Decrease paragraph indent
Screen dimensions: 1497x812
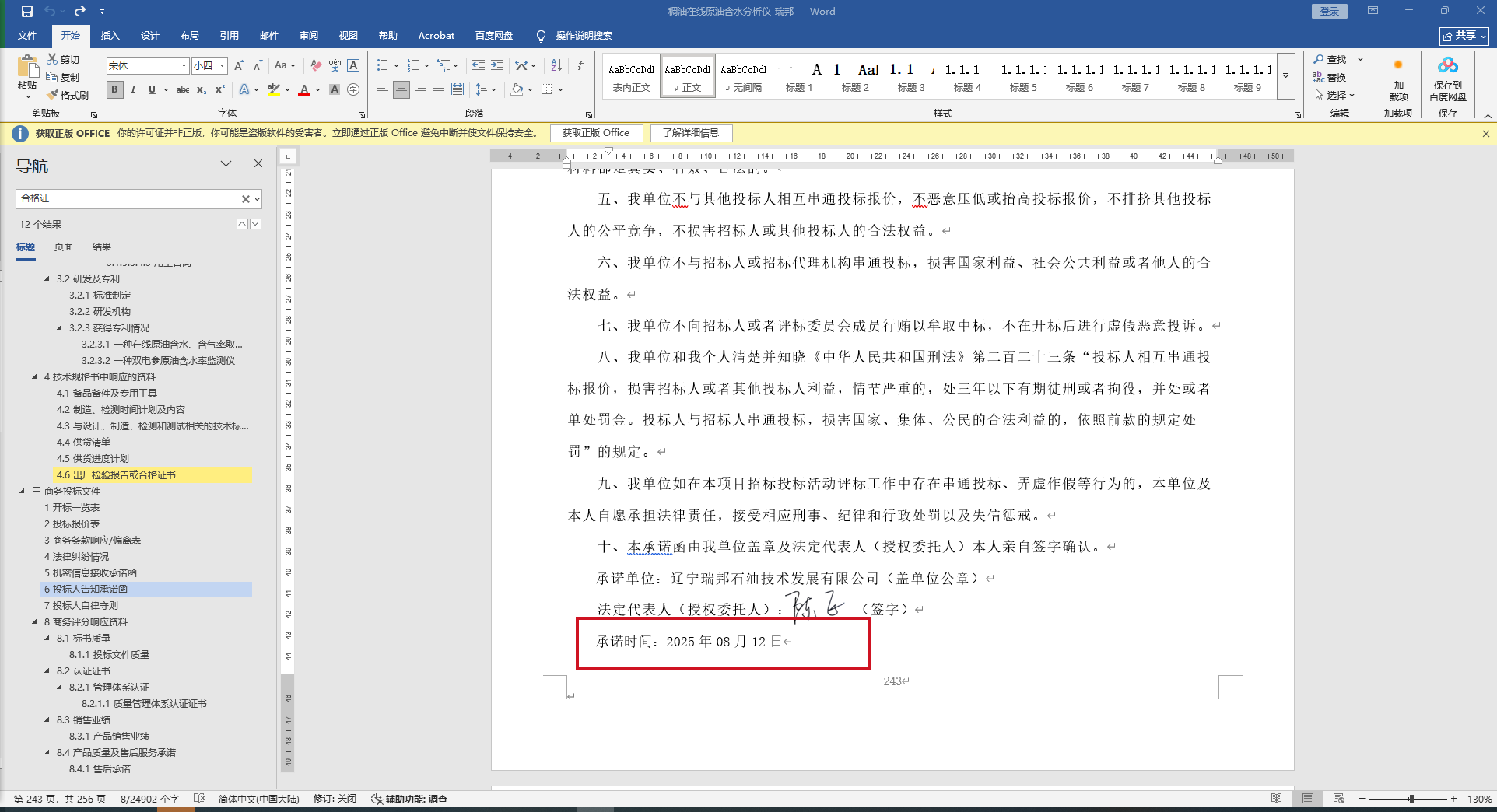pos(478,65)
